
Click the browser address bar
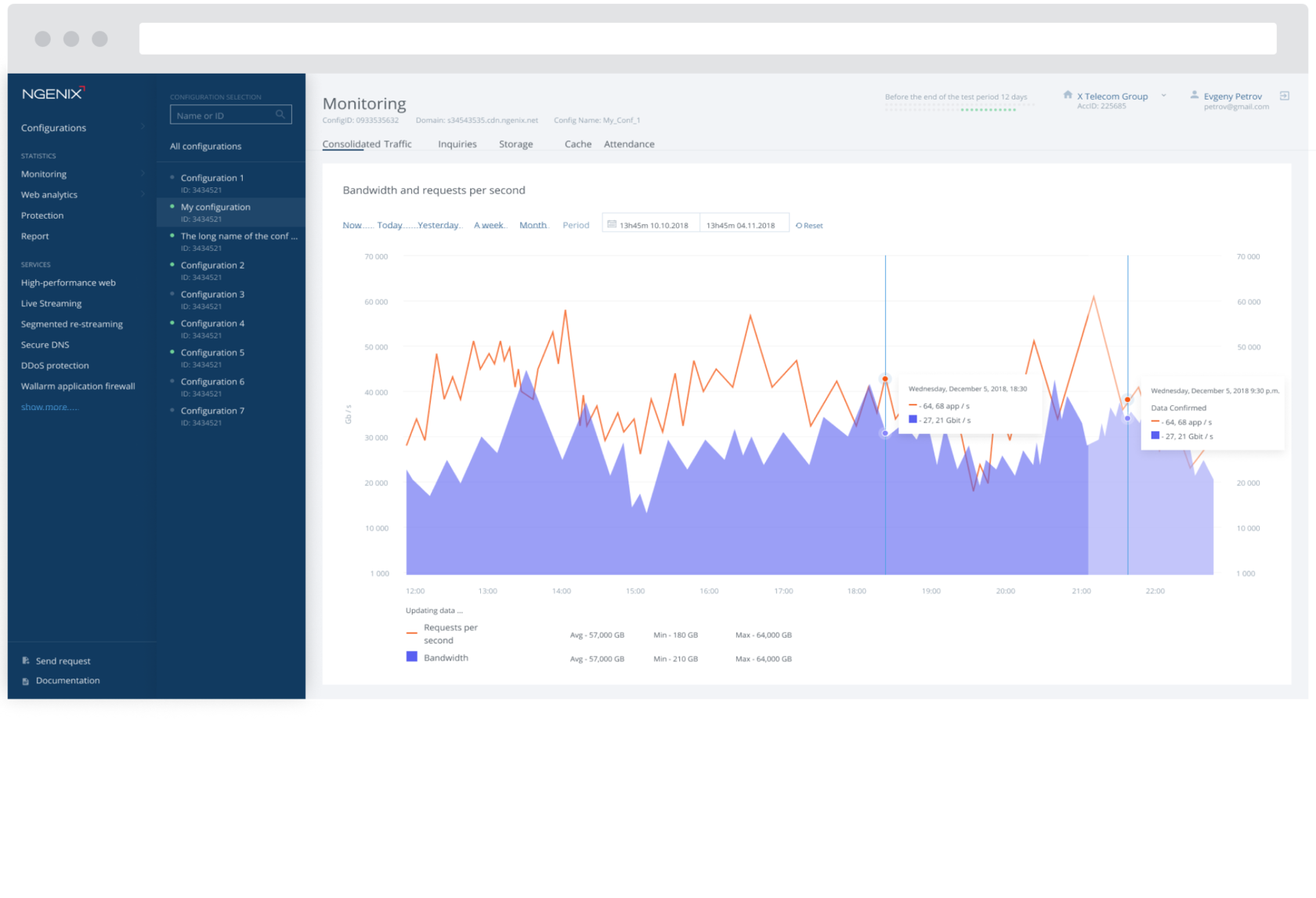[x=707, y=38]
